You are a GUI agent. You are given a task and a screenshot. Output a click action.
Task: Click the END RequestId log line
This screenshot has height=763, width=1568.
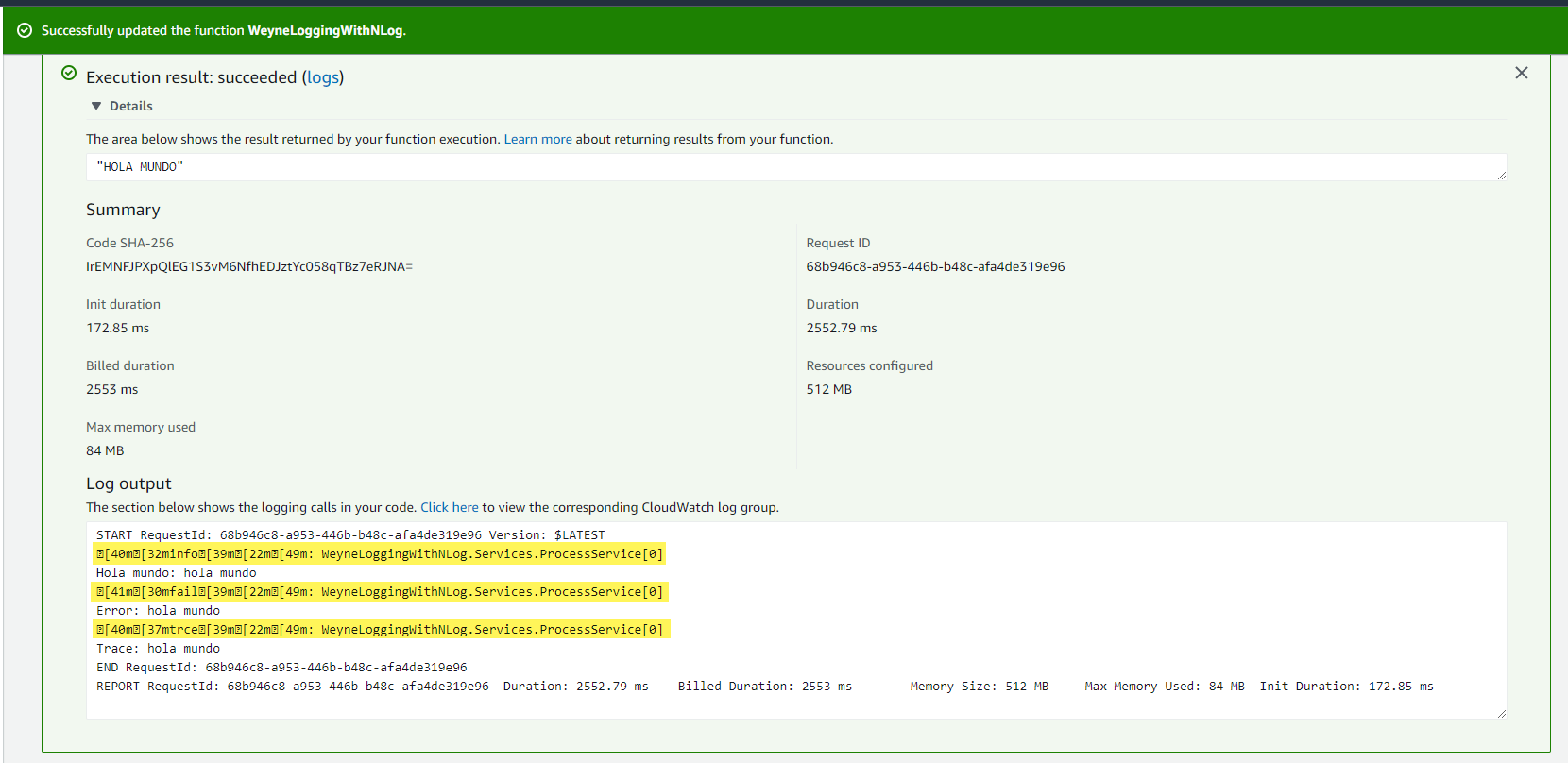tap(281, 668)
